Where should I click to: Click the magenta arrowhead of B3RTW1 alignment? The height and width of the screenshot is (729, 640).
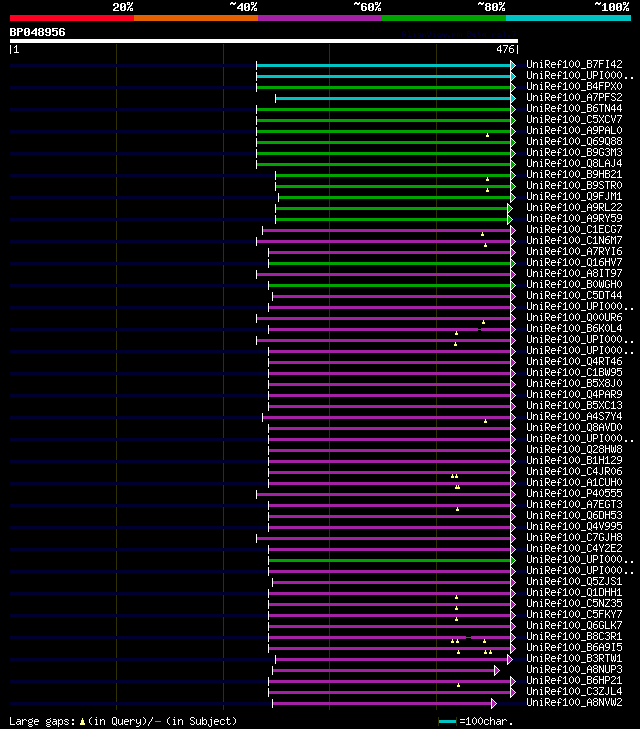510,659
